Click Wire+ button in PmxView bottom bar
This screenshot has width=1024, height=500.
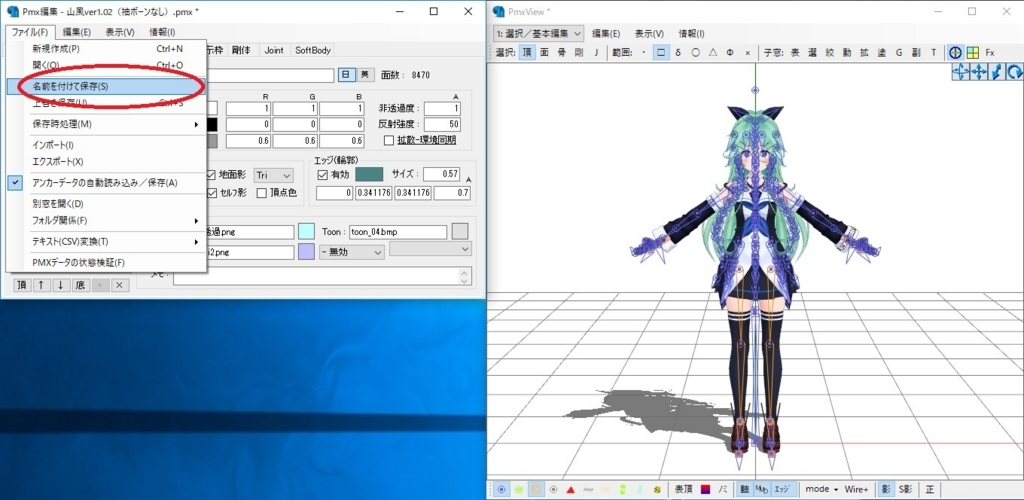[857, 489]
